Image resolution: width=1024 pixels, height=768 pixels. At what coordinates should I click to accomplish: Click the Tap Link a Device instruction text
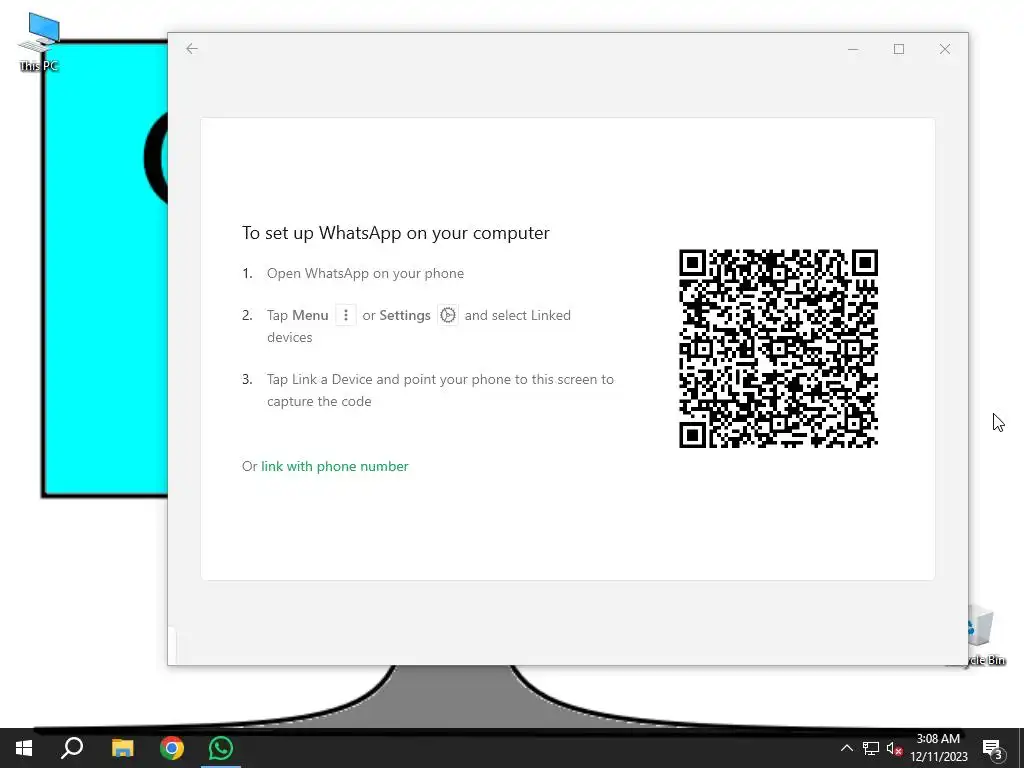click(x=440, y=390)
